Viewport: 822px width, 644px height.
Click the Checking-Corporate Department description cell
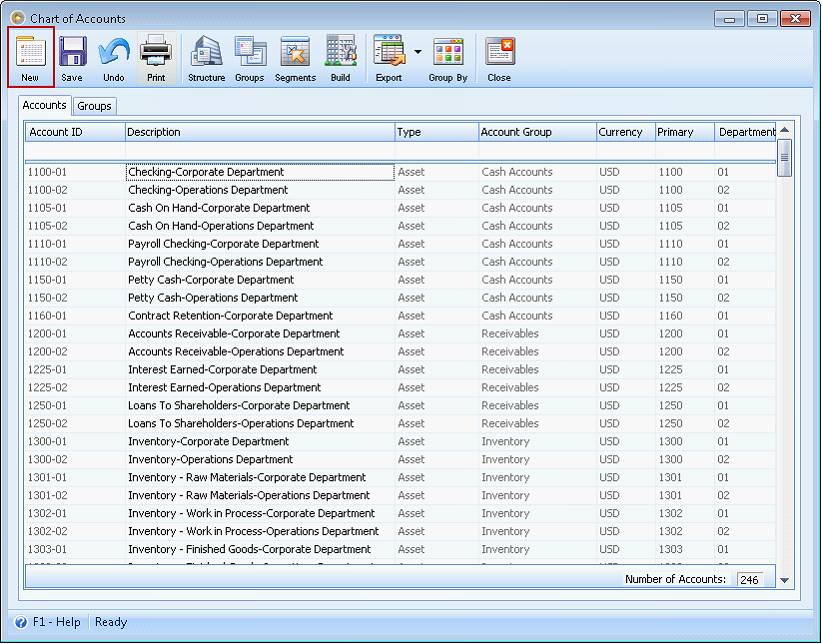pyautogui.click(x=260, y=172)
